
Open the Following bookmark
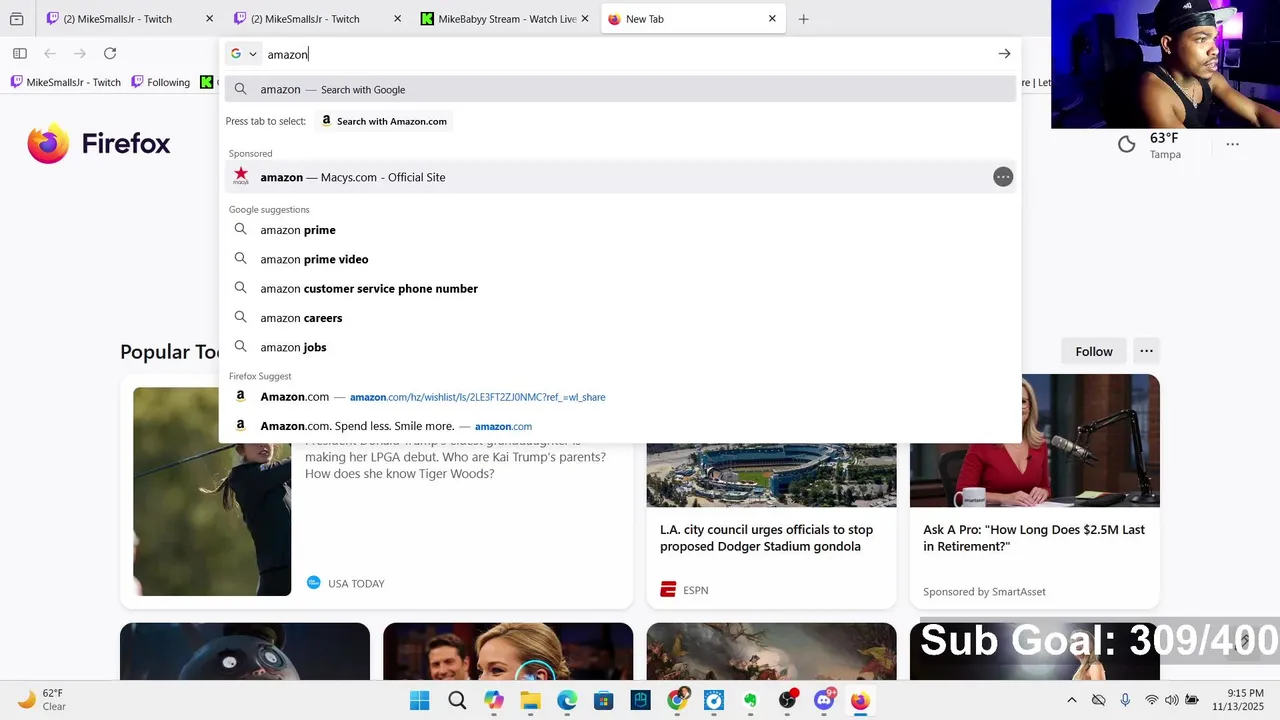[x=161, y=82]
